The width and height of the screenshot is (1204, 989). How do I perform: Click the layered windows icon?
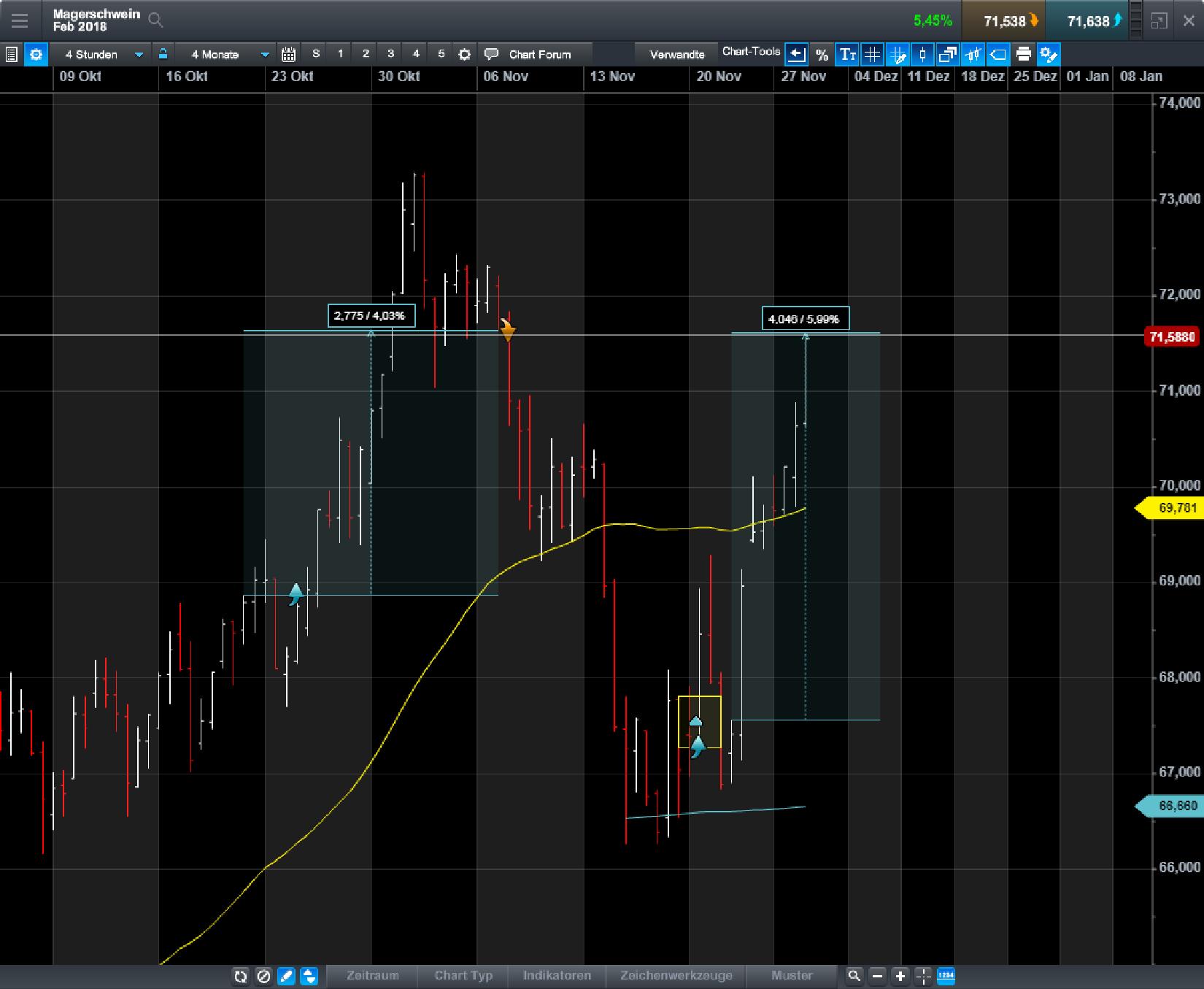coord(947,53)
